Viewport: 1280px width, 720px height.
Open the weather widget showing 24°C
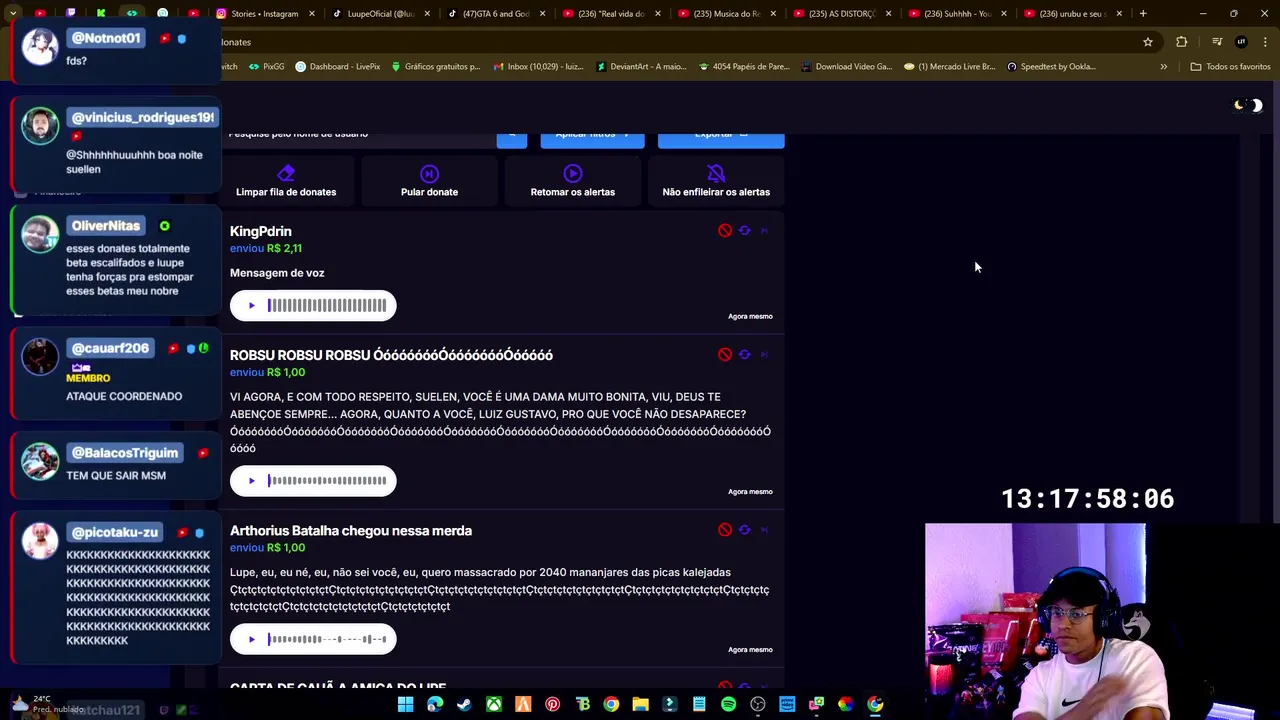tap(46, 704)
